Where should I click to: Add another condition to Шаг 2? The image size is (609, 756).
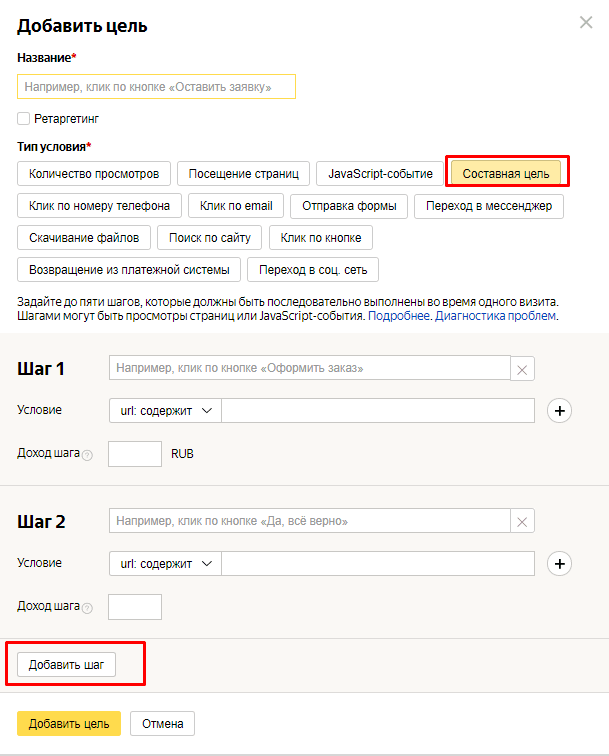(559, 564)
